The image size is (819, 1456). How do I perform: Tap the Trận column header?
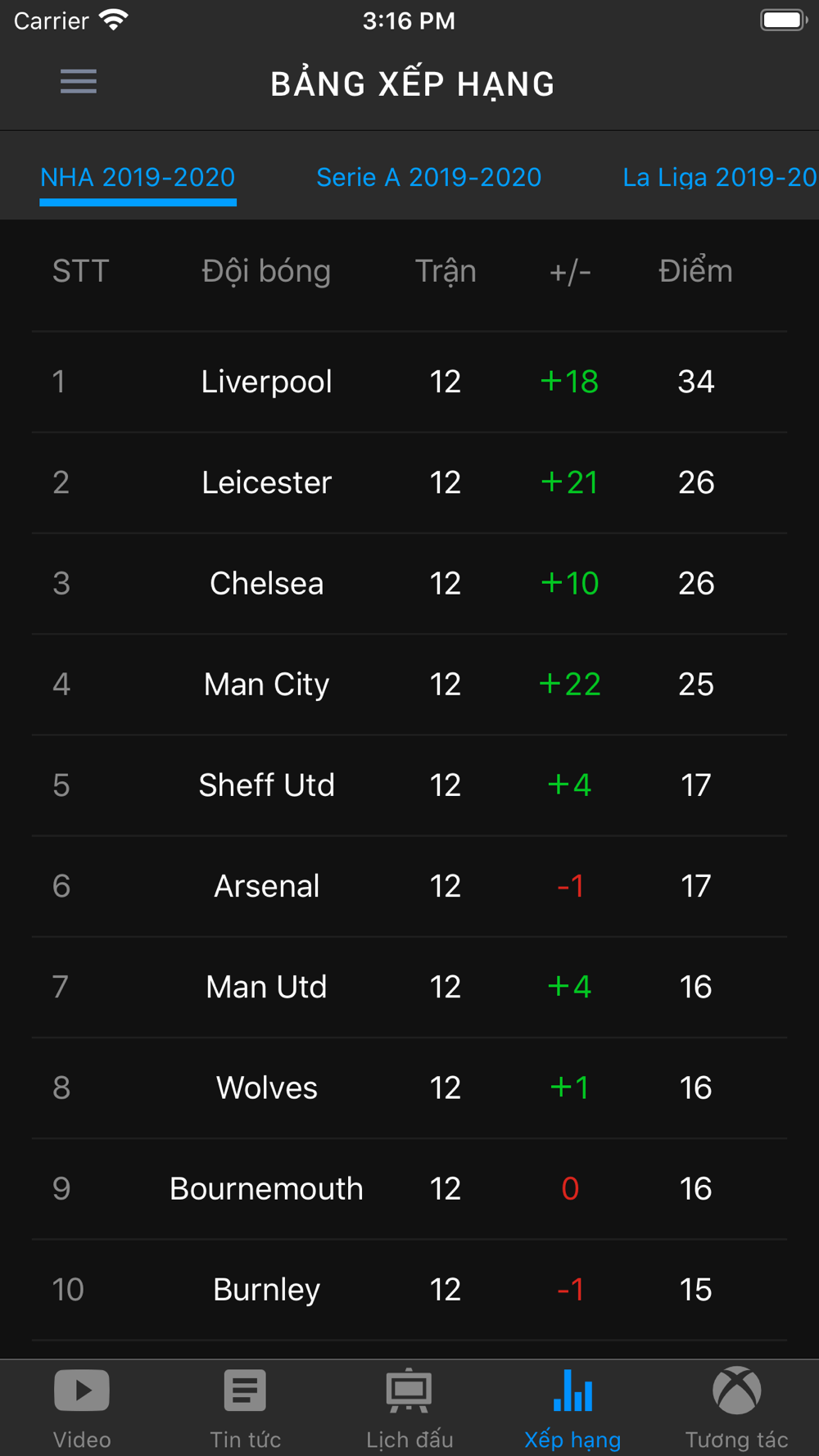[x=446, y=271]
